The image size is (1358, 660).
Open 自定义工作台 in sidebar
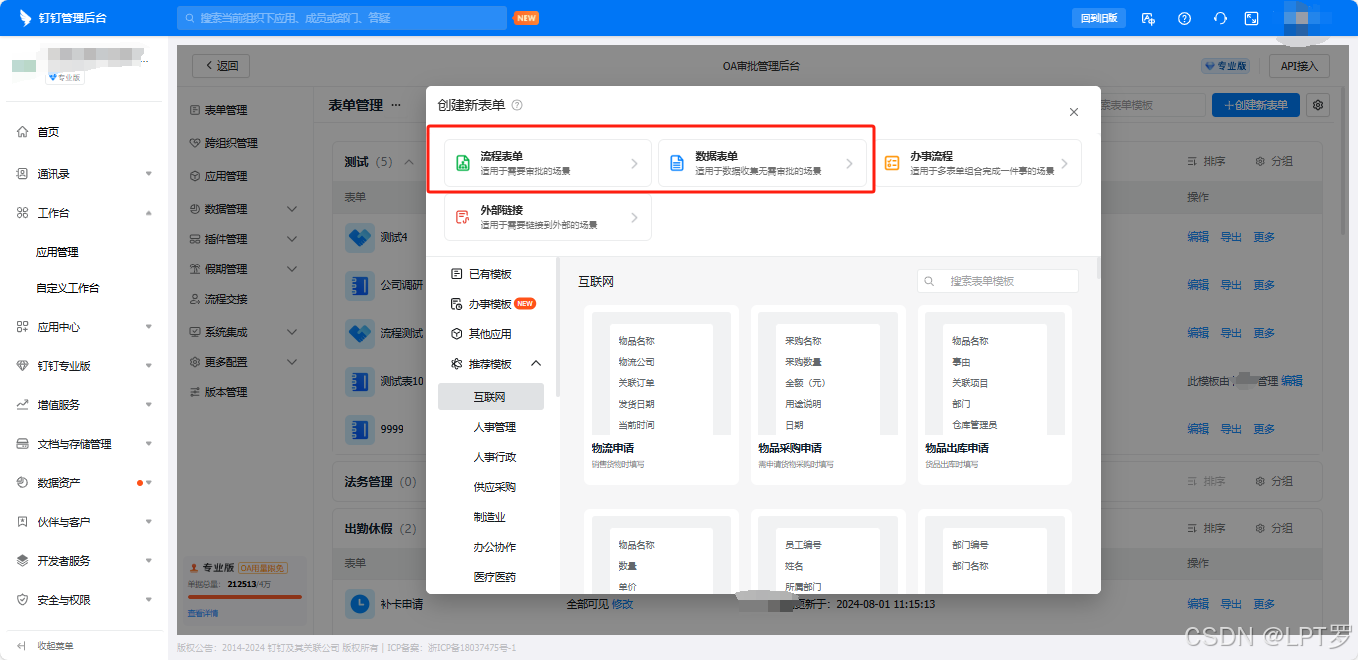(67, 288)
